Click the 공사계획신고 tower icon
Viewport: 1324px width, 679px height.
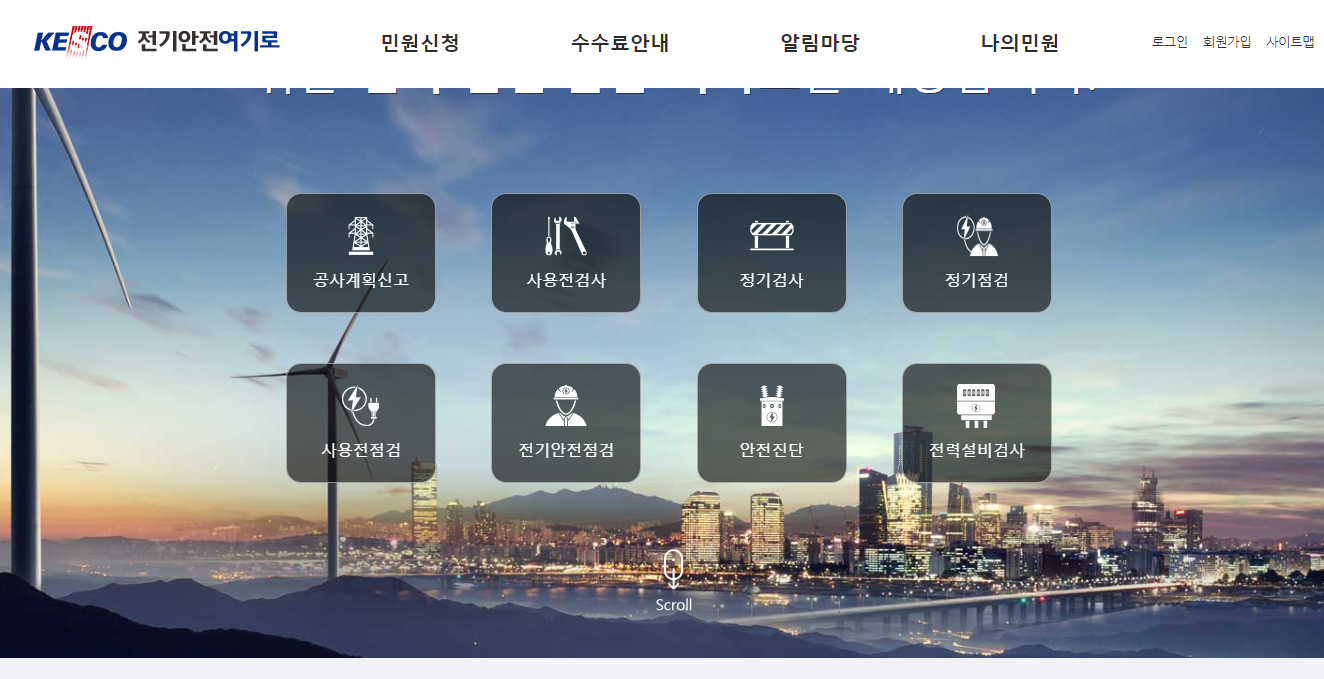(361, 235)
